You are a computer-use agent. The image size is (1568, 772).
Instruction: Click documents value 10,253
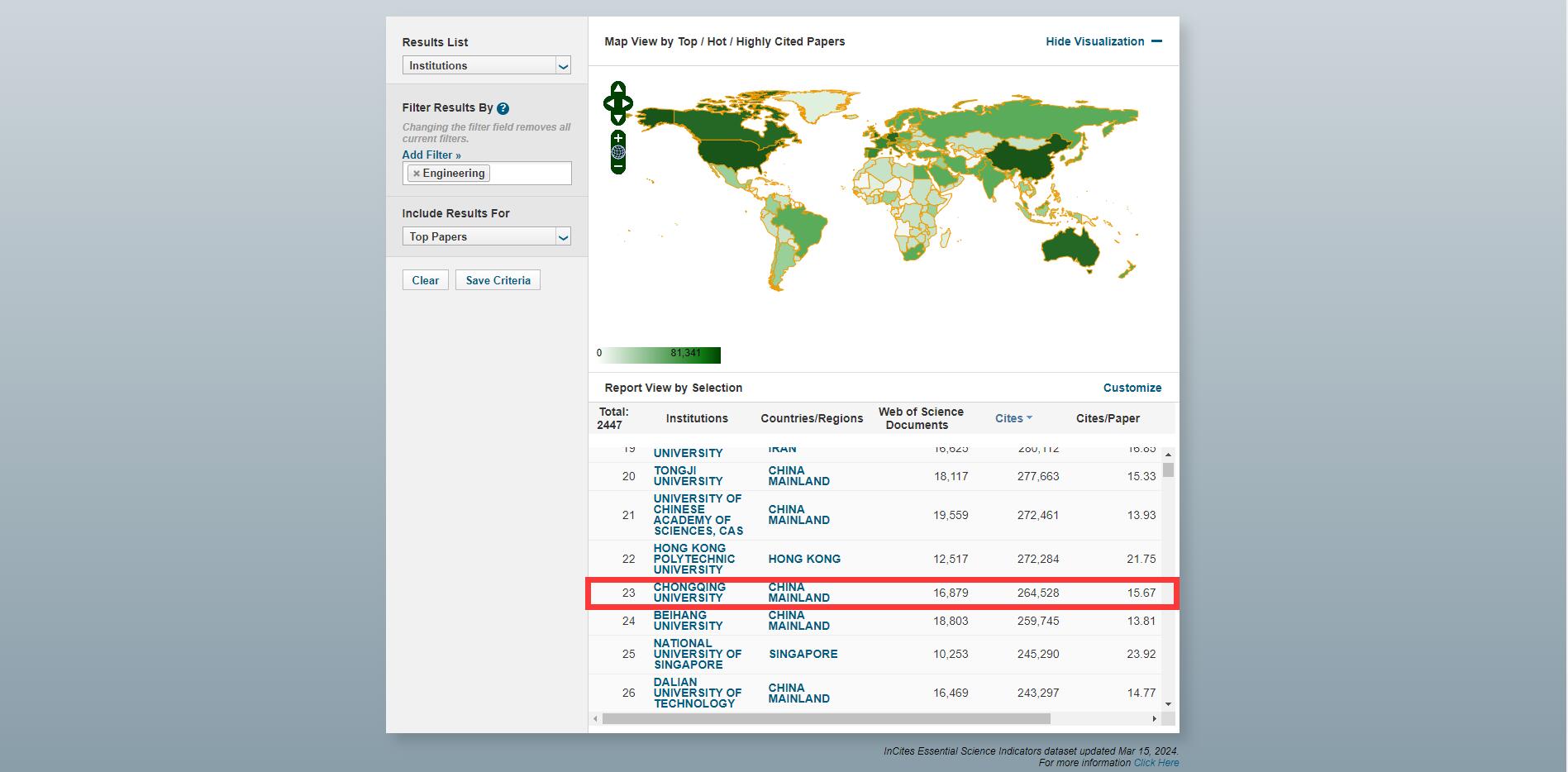(x=951, y=654)
